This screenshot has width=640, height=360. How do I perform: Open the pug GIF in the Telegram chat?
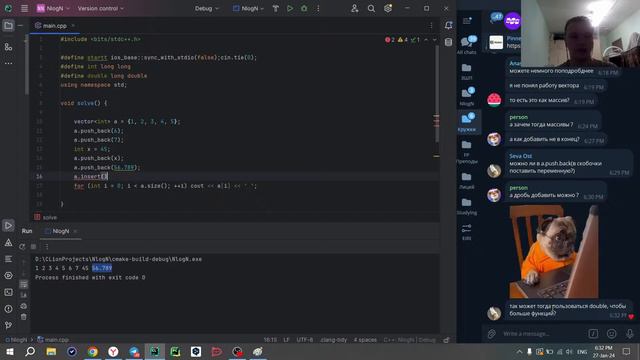tap(554, 251)
